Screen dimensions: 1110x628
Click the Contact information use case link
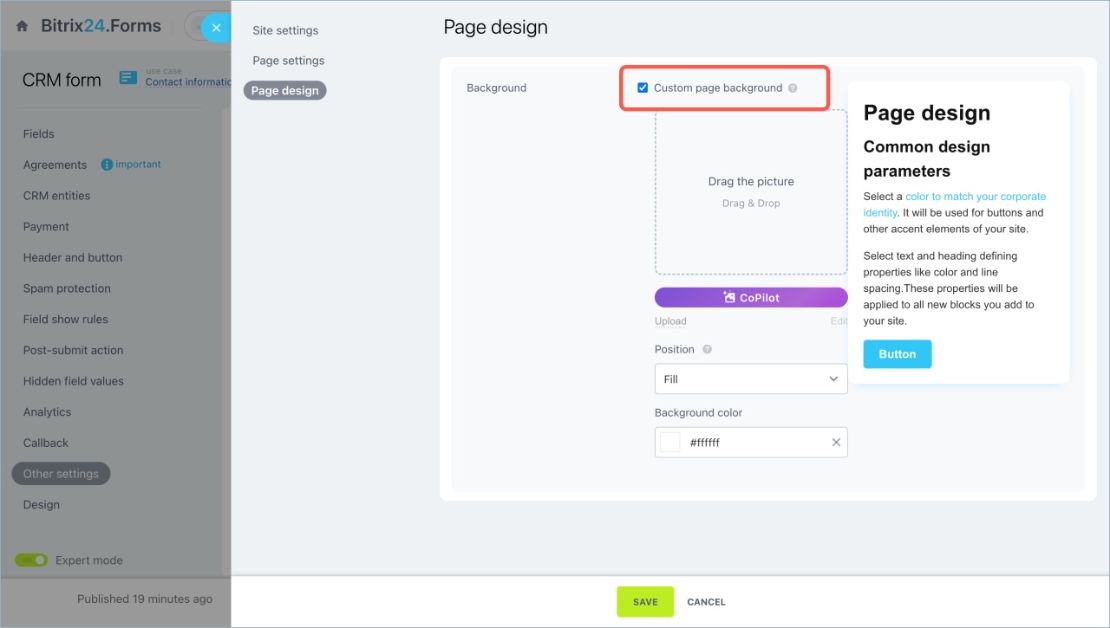click(x=188, y=82)
